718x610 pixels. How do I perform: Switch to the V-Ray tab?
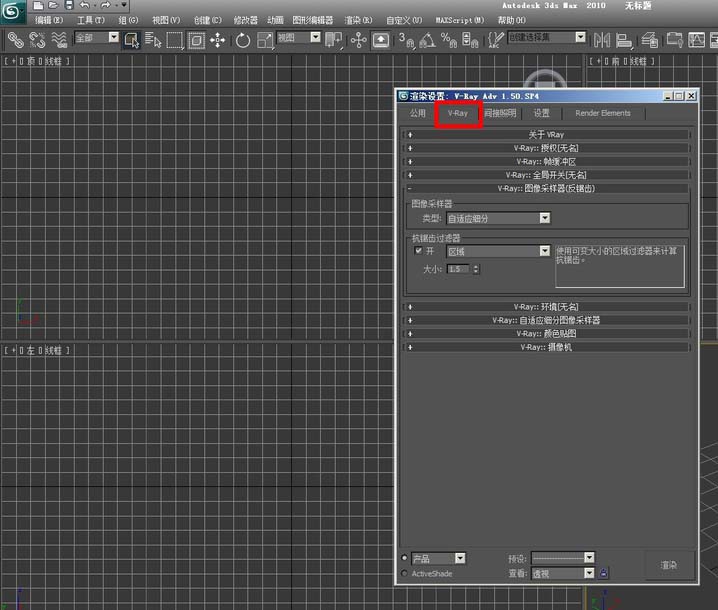tap(458, 113)
